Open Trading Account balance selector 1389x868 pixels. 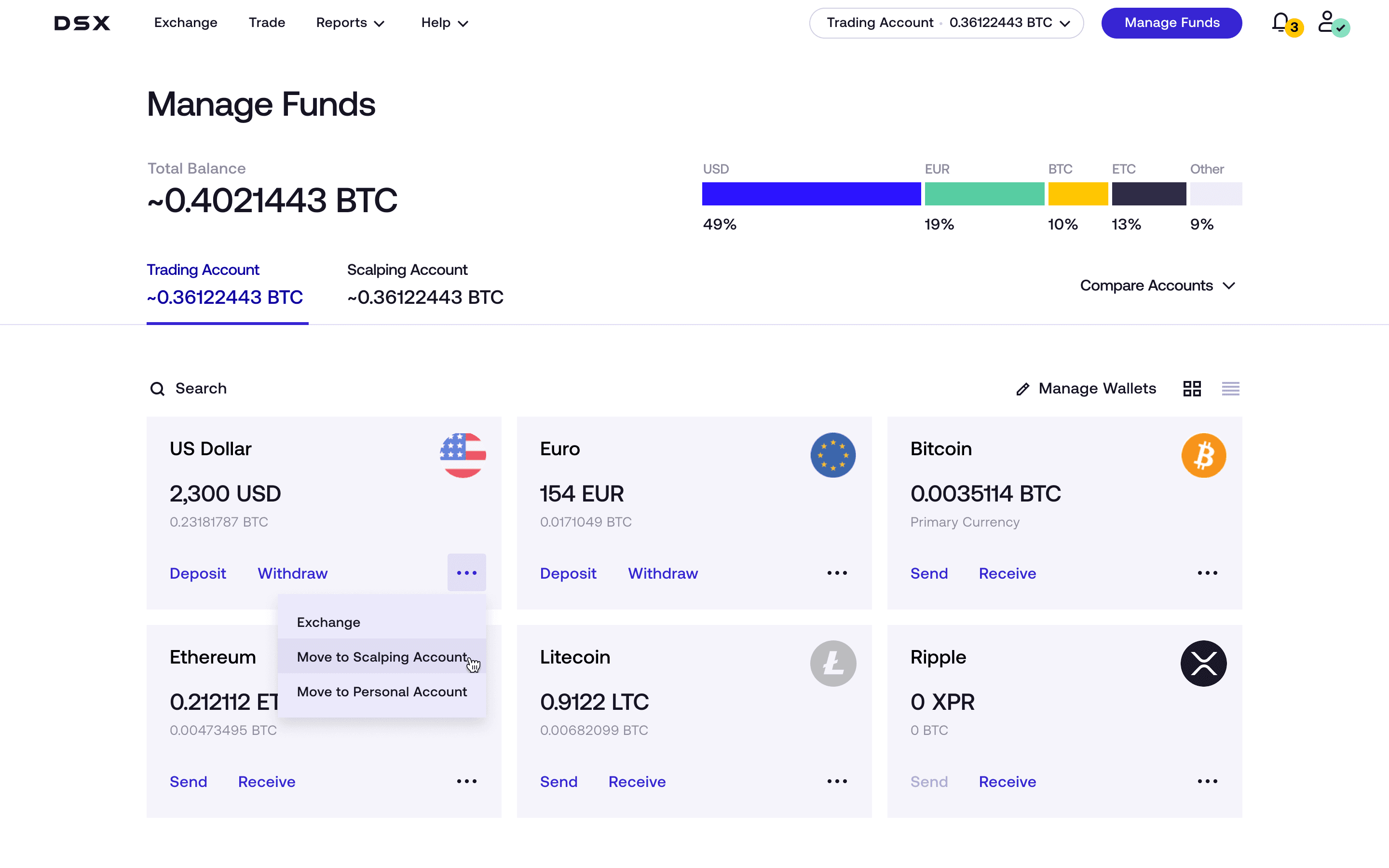(946, 23)
